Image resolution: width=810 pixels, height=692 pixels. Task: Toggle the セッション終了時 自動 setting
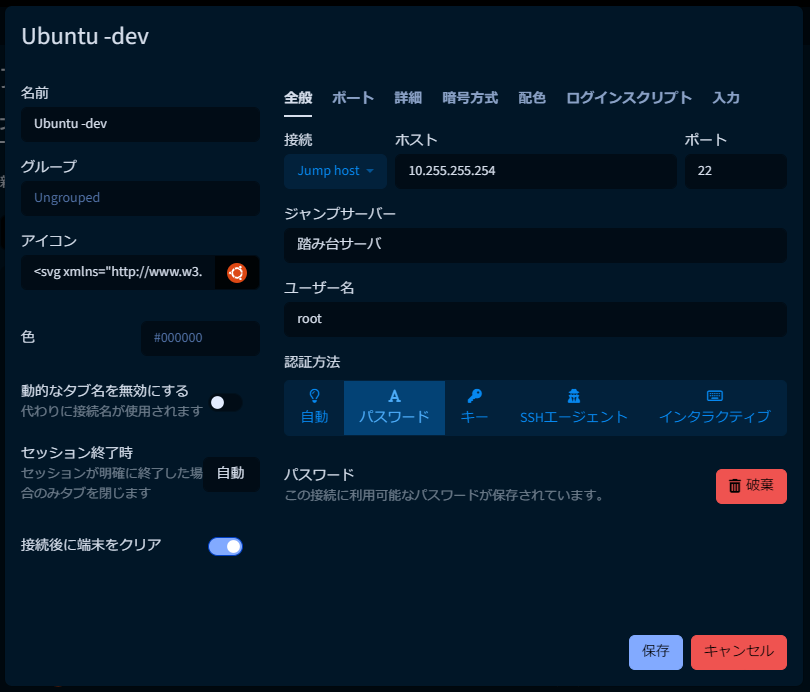[232, 474]
